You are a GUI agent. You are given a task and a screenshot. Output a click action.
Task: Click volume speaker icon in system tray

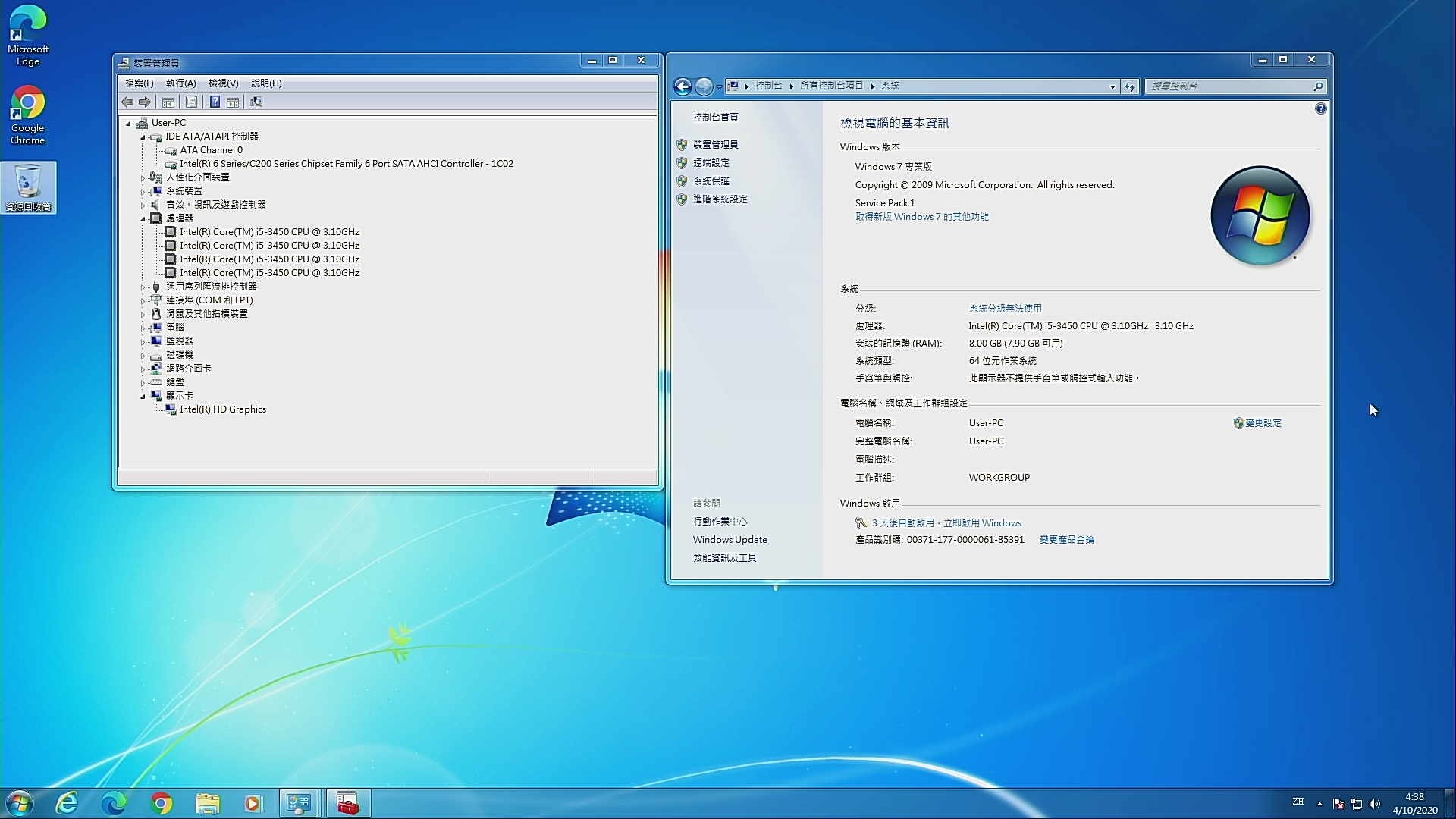point(1375,803)
